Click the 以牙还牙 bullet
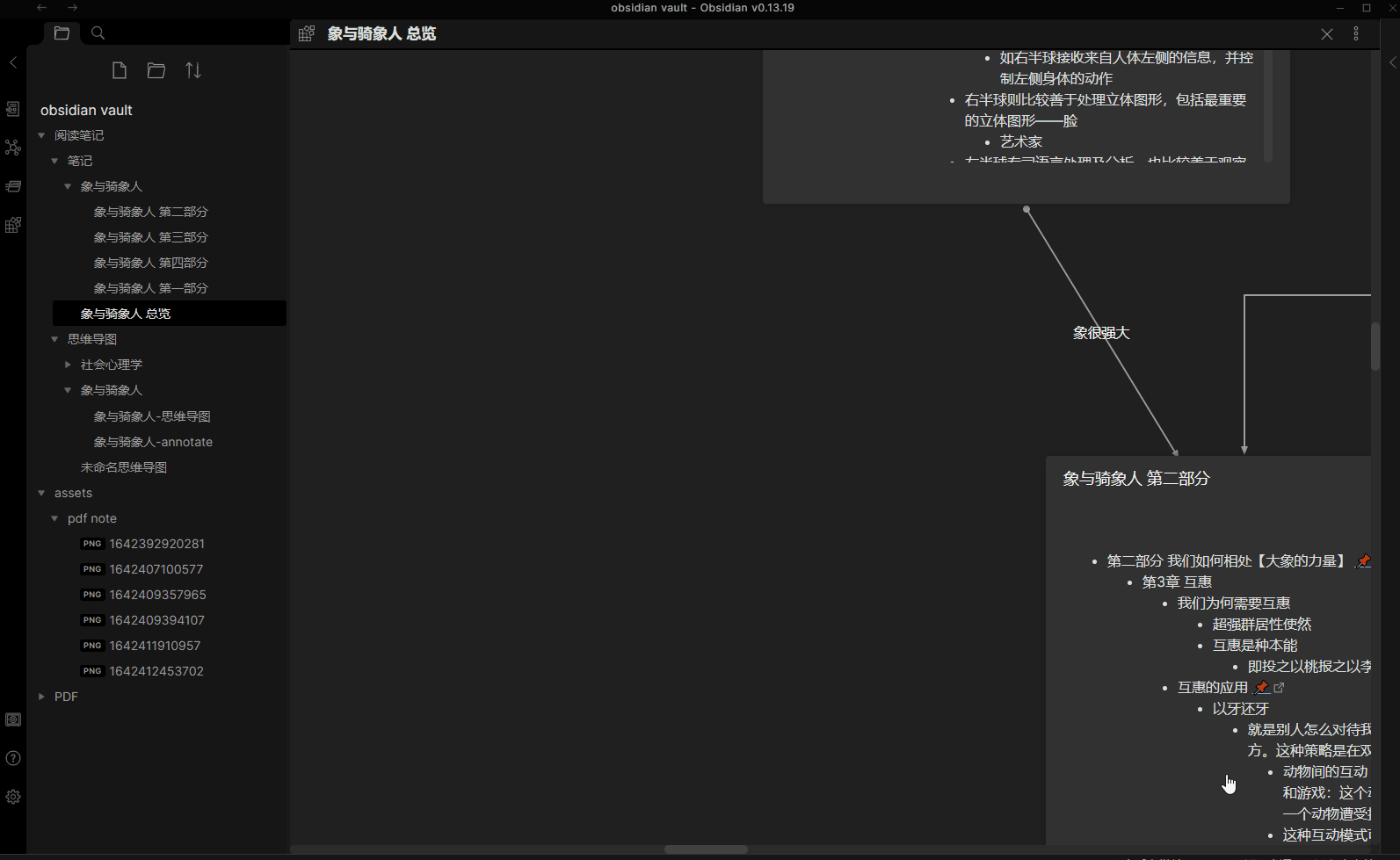Screen dimensions: 1400x860 (x=1241, y=709)
